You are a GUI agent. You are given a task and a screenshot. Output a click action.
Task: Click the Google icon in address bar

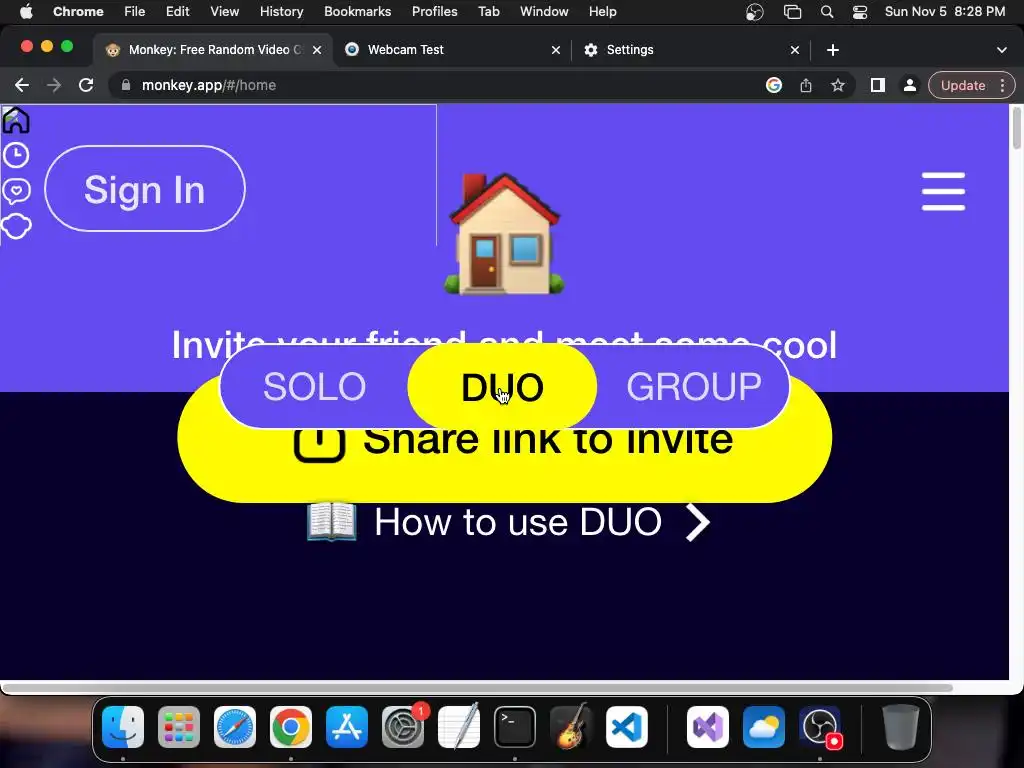[x=774, y=85]
